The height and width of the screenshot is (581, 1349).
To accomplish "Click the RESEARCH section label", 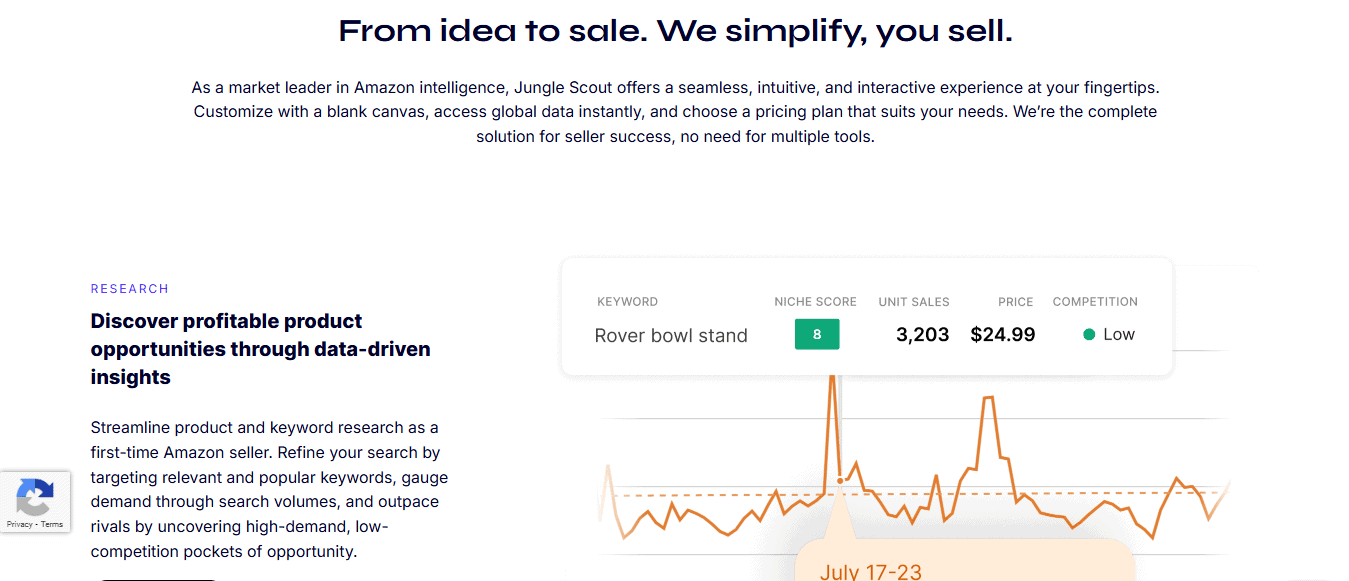I will pyautogui.click(x=129, y=289).
